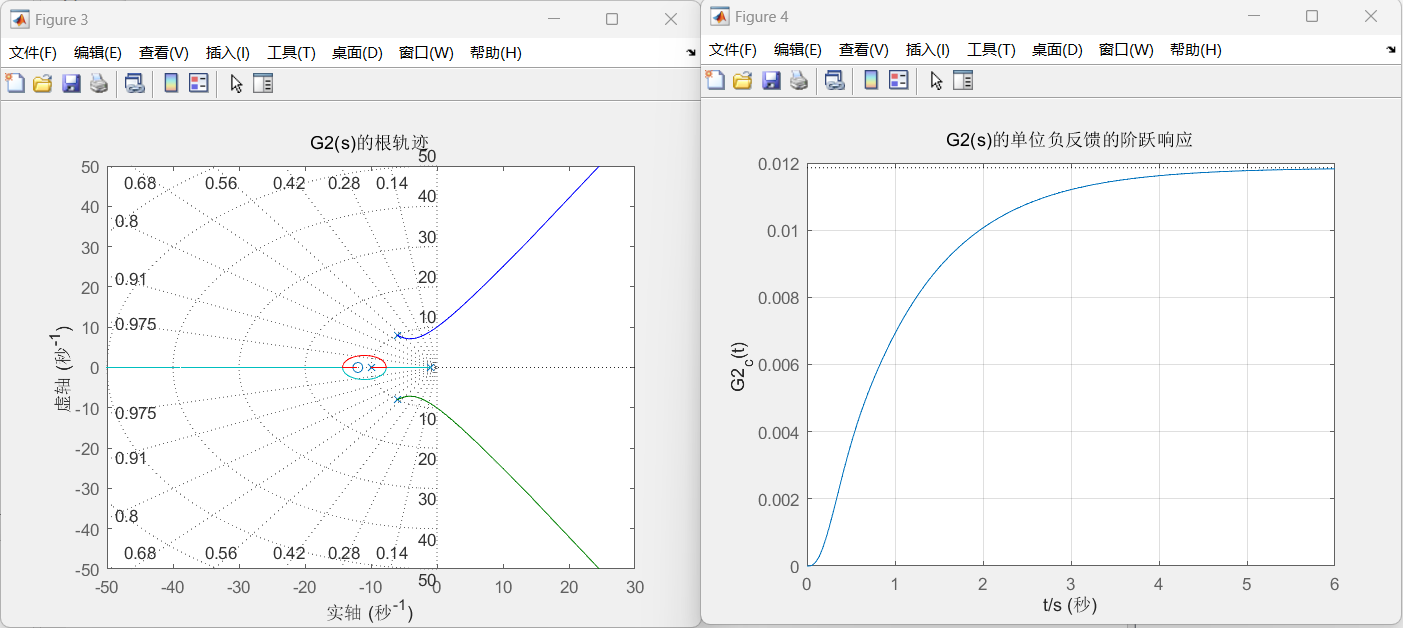Open 桌面(D) menu in Figure 3
This screenshot has width=1403, height=628.
click(x=357, y=53)
